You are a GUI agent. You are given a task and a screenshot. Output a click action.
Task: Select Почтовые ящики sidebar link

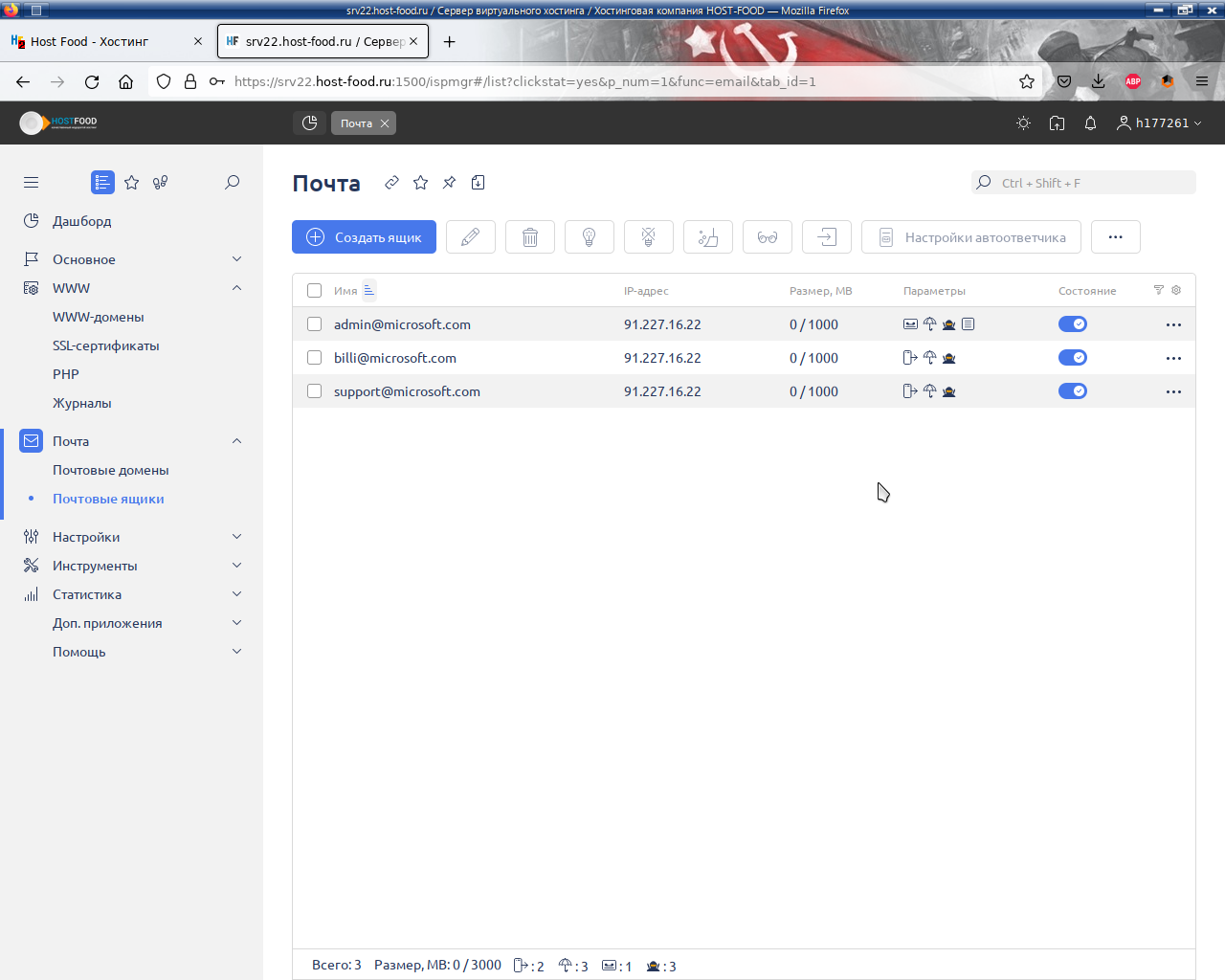pyautogui.click(x=108, y=499)
